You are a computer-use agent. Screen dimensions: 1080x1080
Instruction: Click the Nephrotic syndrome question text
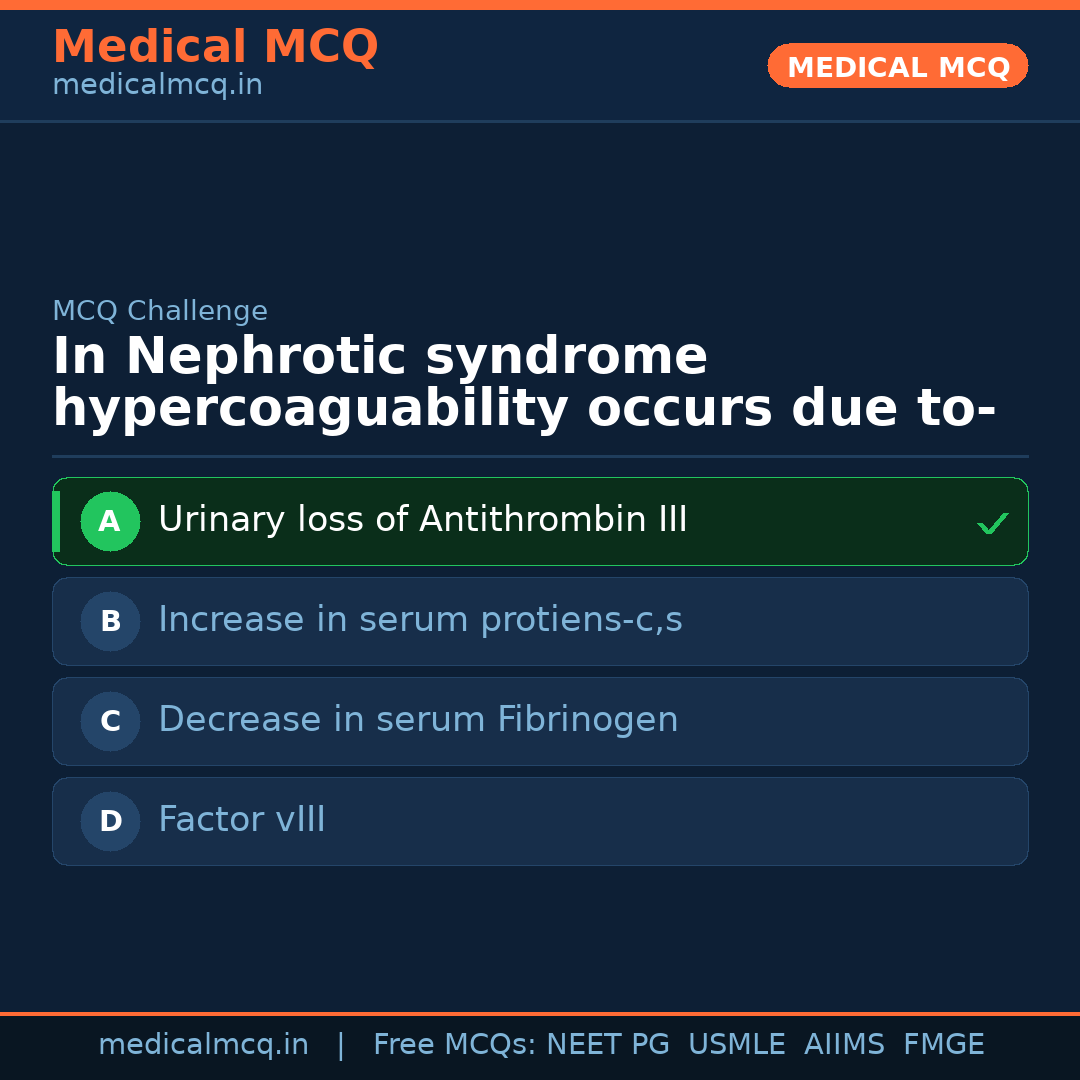[x=523, y=383]
